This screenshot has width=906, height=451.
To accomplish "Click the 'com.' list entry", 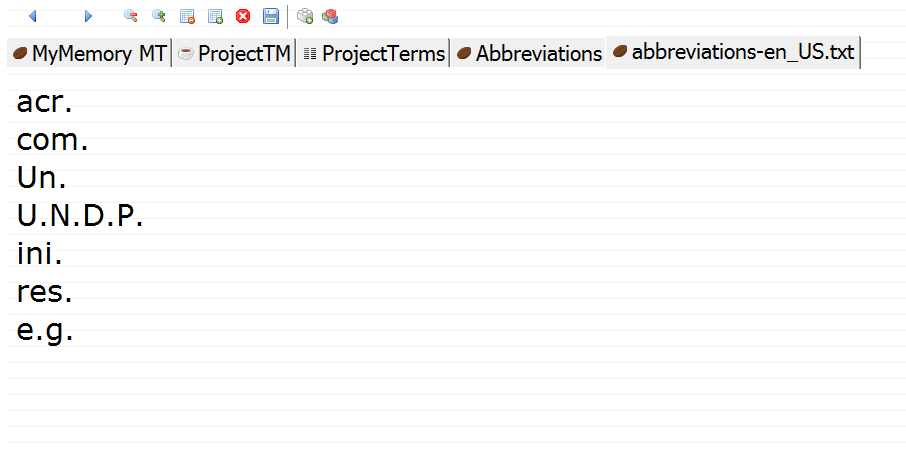I will pos(53,140).
